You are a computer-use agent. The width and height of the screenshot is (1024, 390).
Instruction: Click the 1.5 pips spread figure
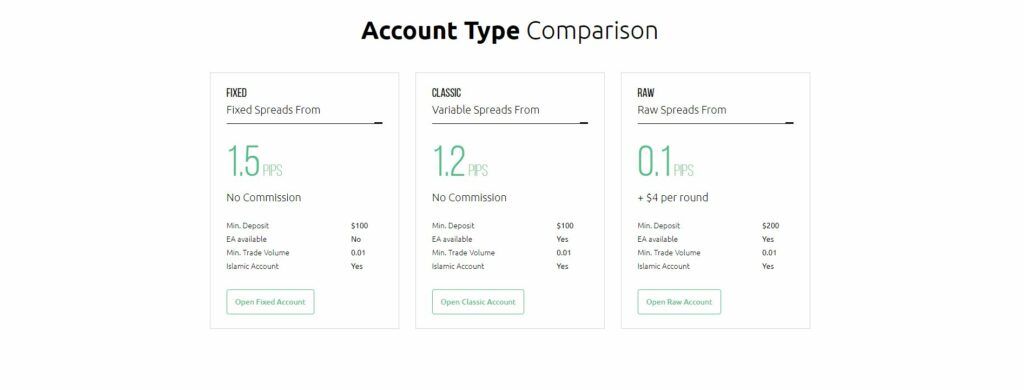point(255,161)
